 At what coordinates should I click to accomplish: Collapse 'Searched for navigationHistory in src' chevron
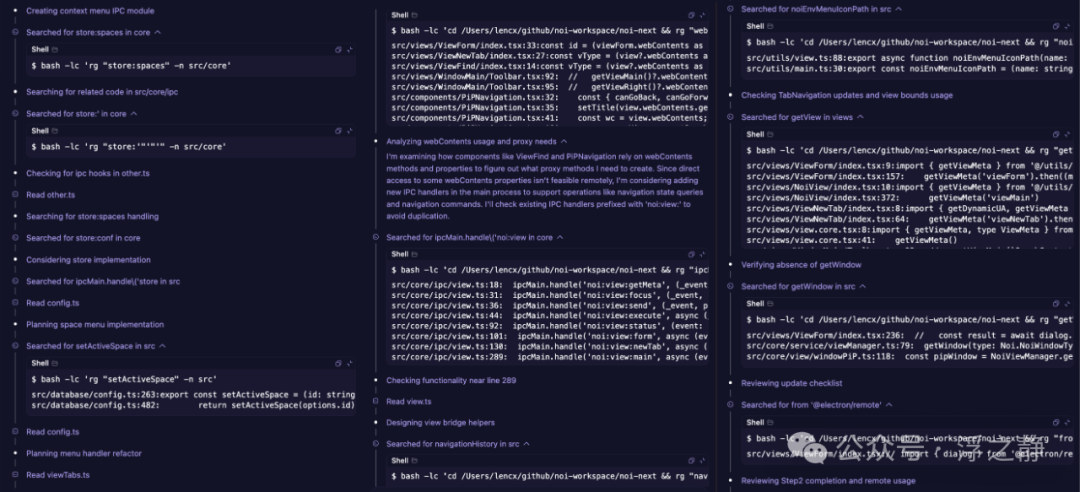tap(527, 444)
